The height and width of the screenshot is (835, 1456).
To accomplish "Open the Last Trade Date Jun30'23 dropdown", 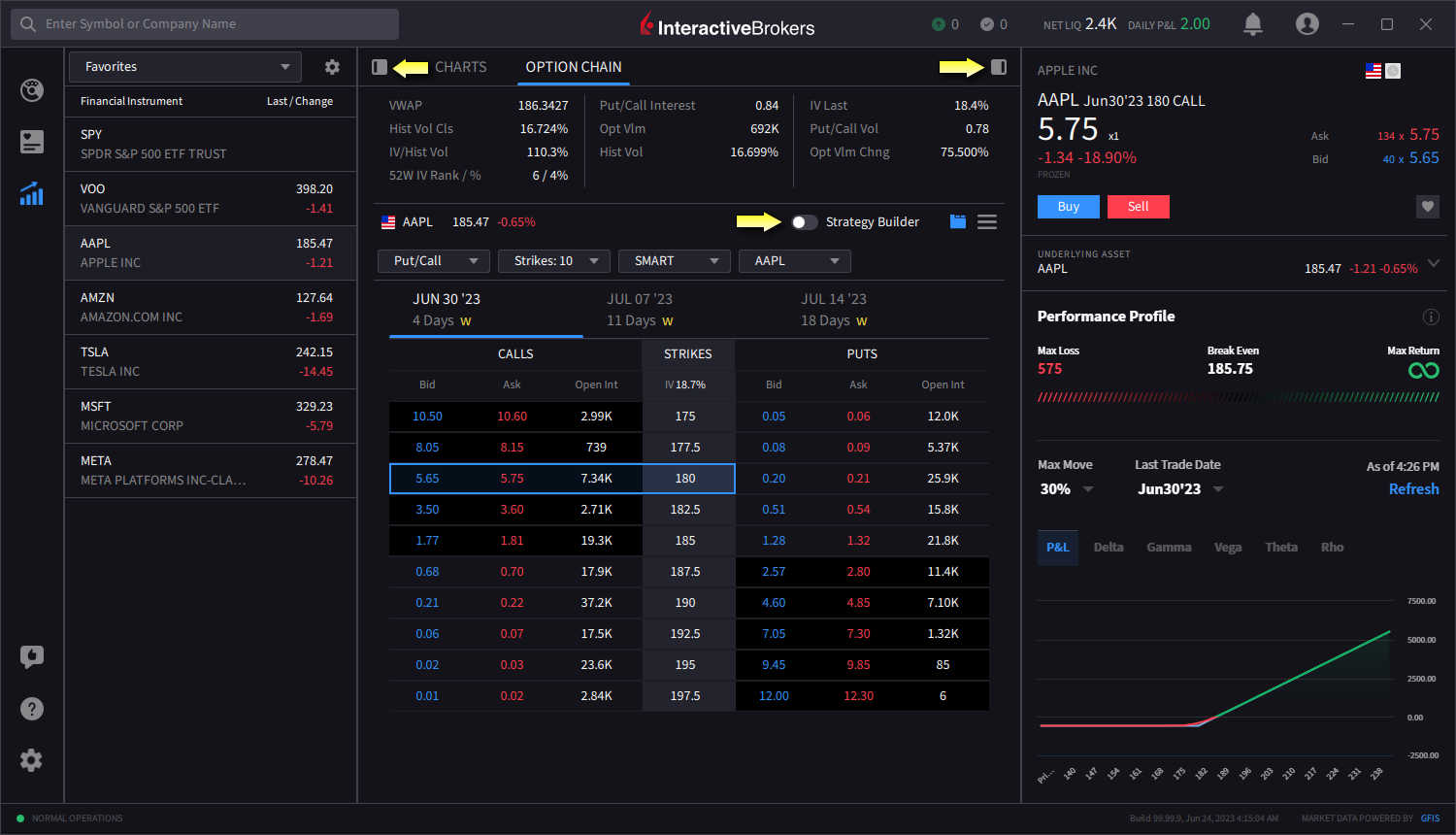I will click(x=1179, y=489).
